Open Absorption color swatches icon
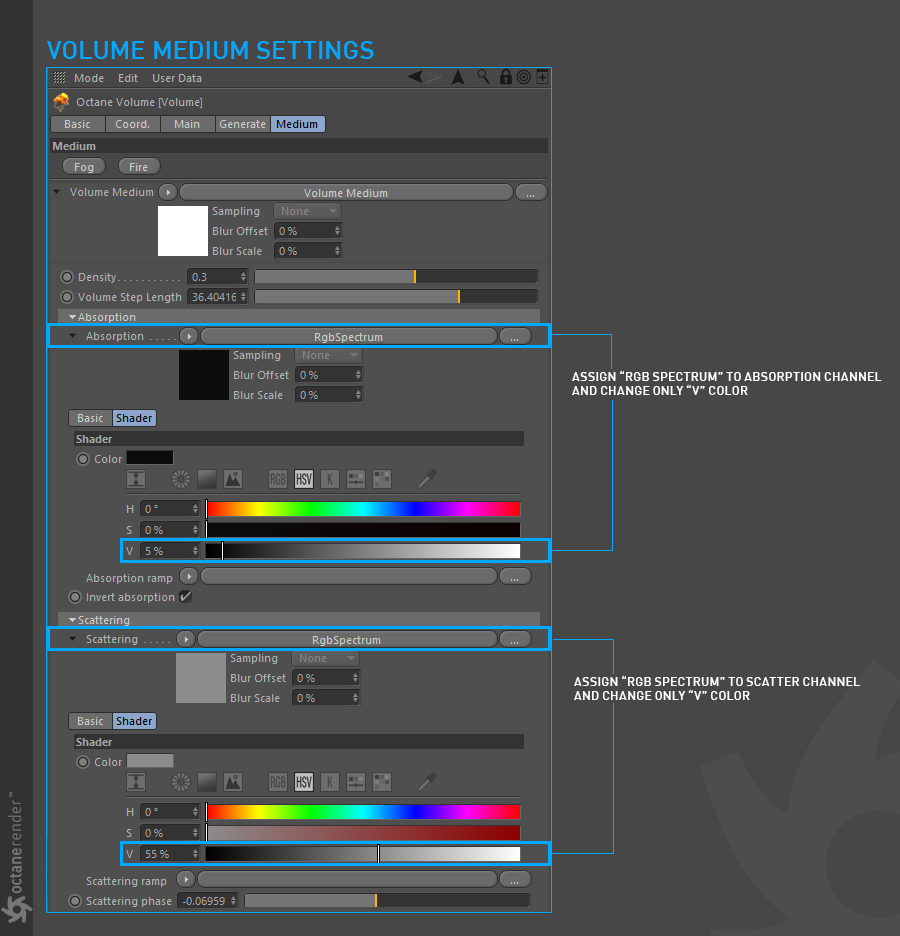Image resolution: width=900 pixels, height=936 pixels. tap(382, 479)
